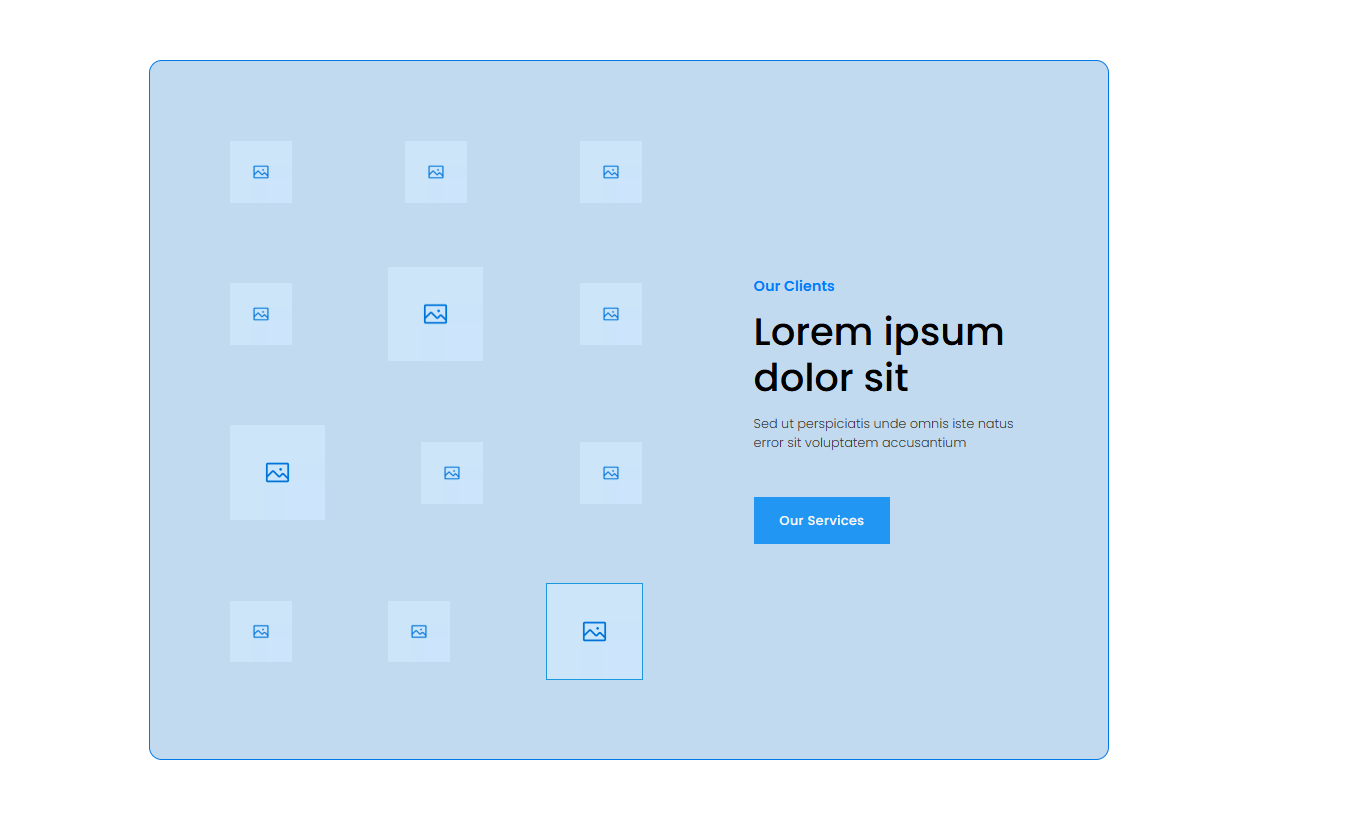Click the outlined large placeholder in bottom row
Image resolution: width=1362 pixels, height=818 pixels.
tap(594, 631)
